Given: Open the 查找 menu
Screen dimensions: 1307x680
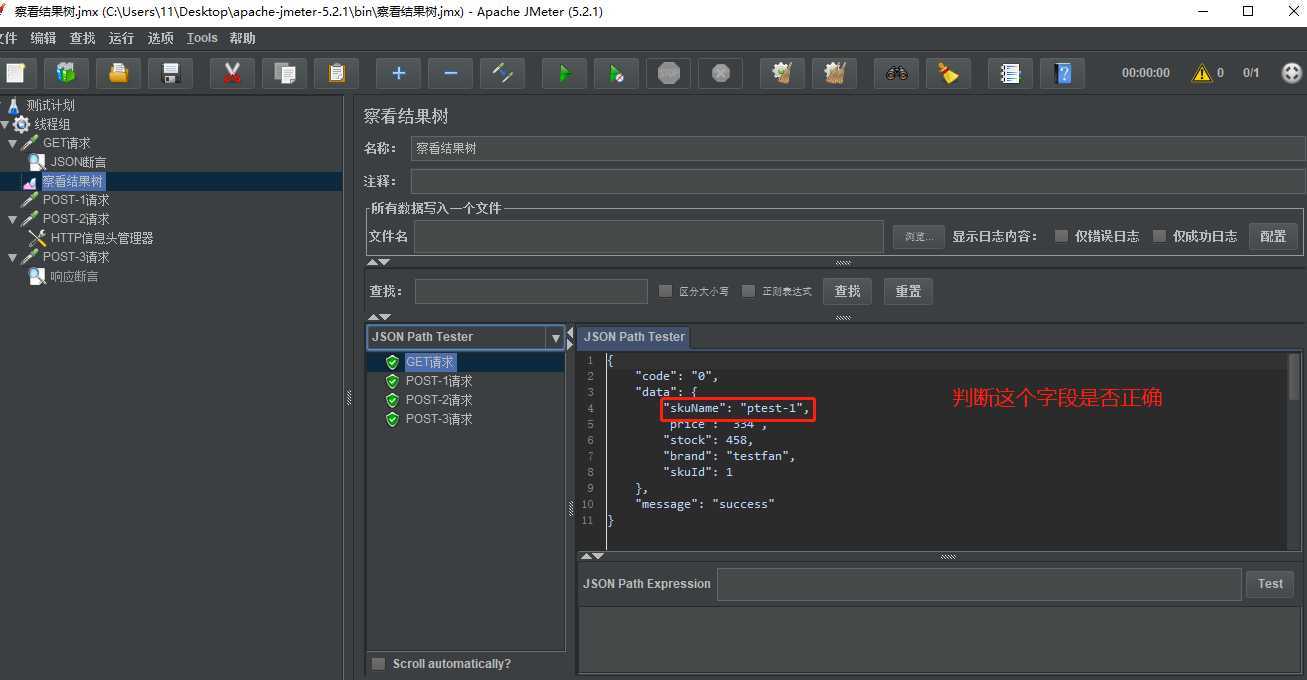Looking at the screenshot, I should pos(82,38).
